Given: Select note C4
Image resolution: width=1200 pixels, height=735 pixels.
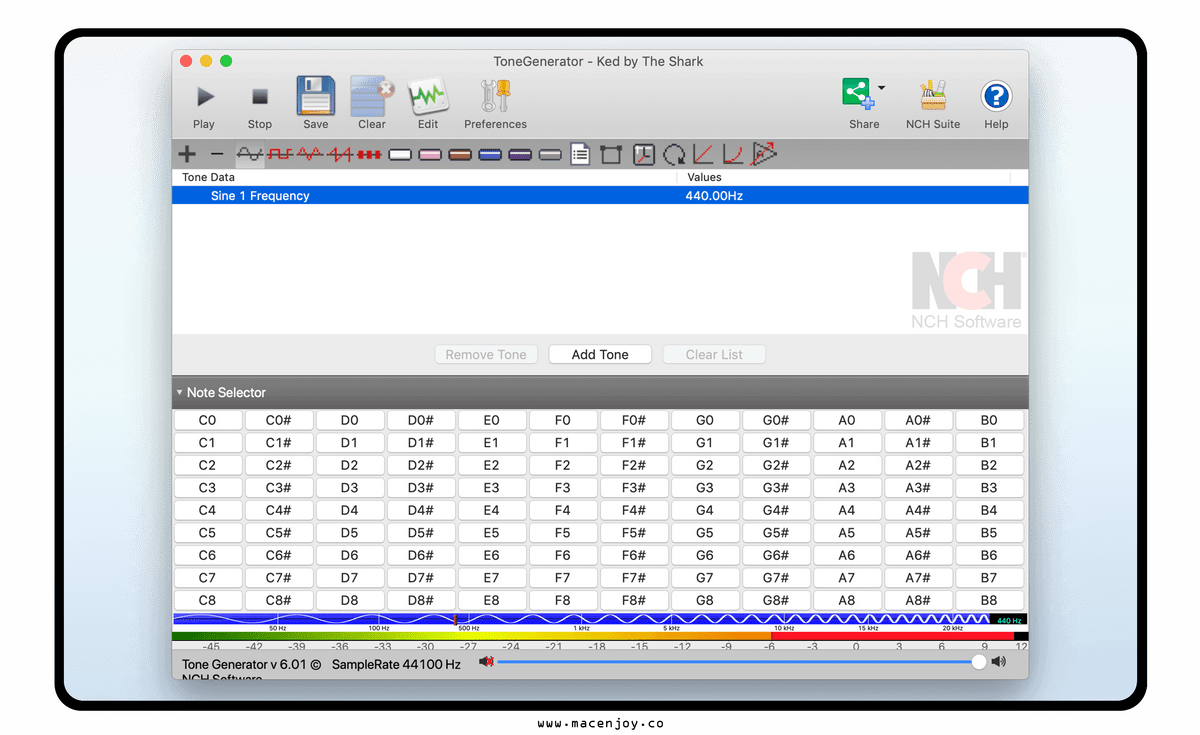Looking at the screenshot, I should 208,510.
